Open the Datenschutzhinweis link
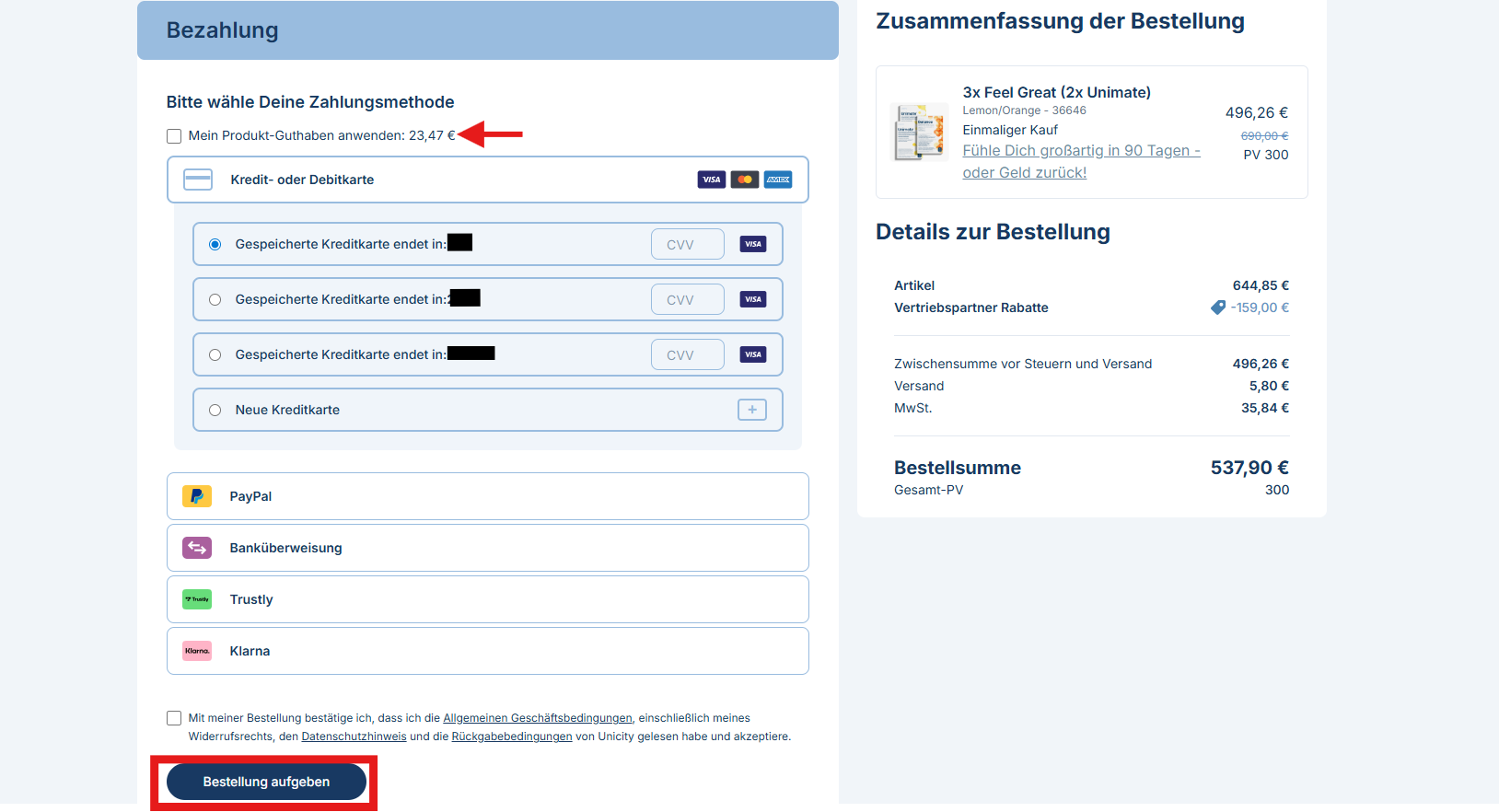Screen dimensions: 1499x812 pos(354,737)
